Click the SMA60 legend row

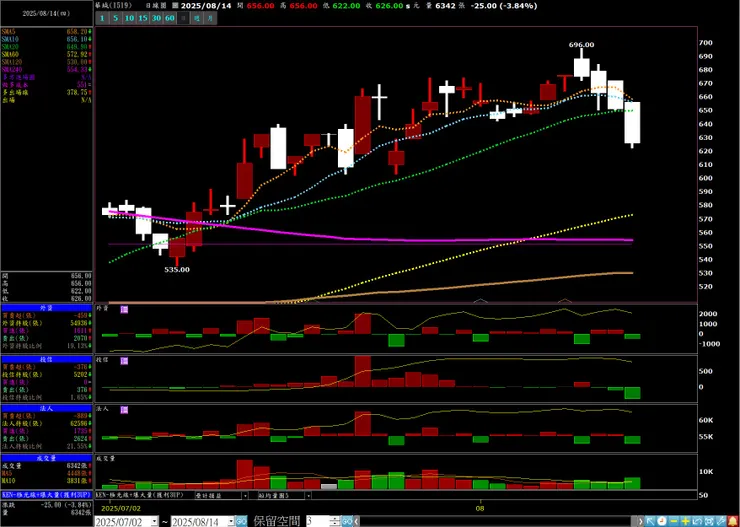pyautogui.click(x=47, y=55)
